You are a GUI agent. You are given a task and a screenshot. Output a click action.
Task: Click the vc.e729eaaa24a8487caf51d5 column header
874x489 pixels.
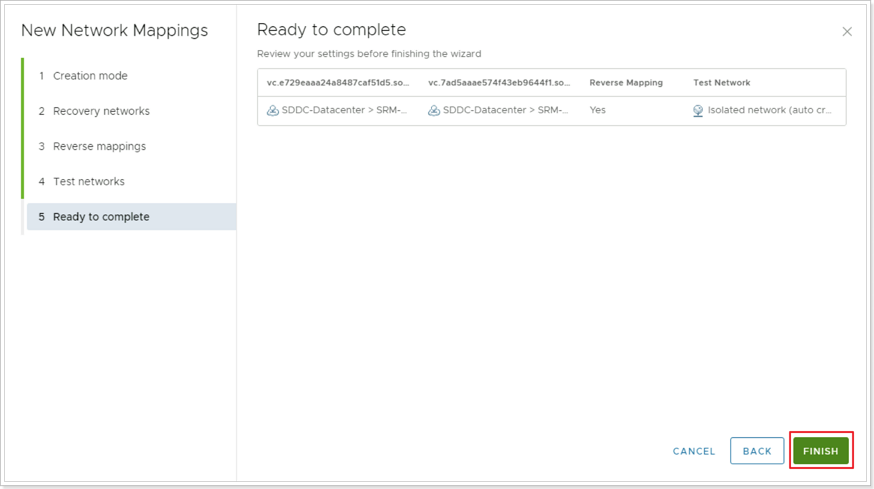[338, 83]
